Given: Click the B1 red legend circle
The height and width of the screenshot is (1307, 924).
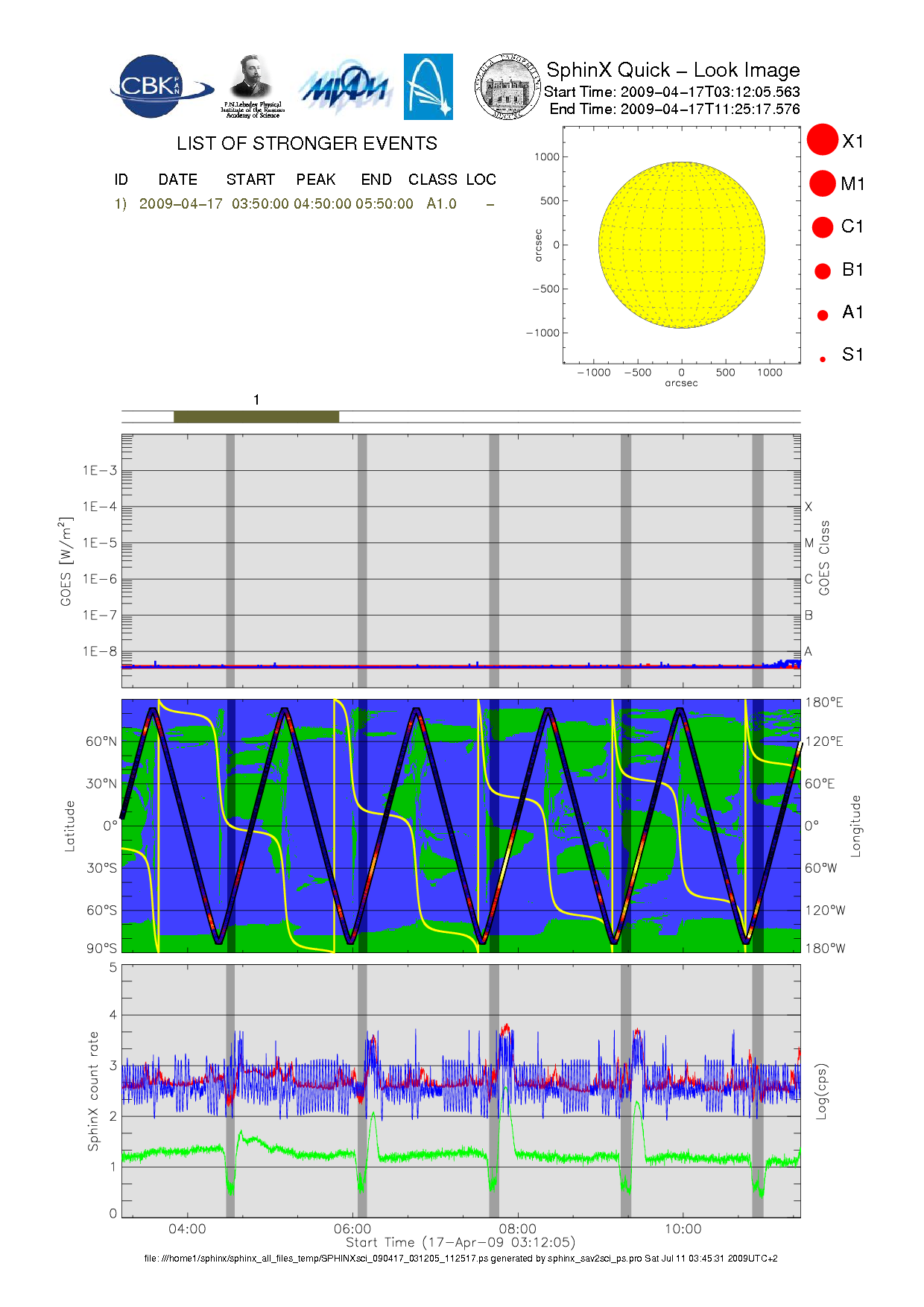Looking at the screenshot, I should [823, 270].
